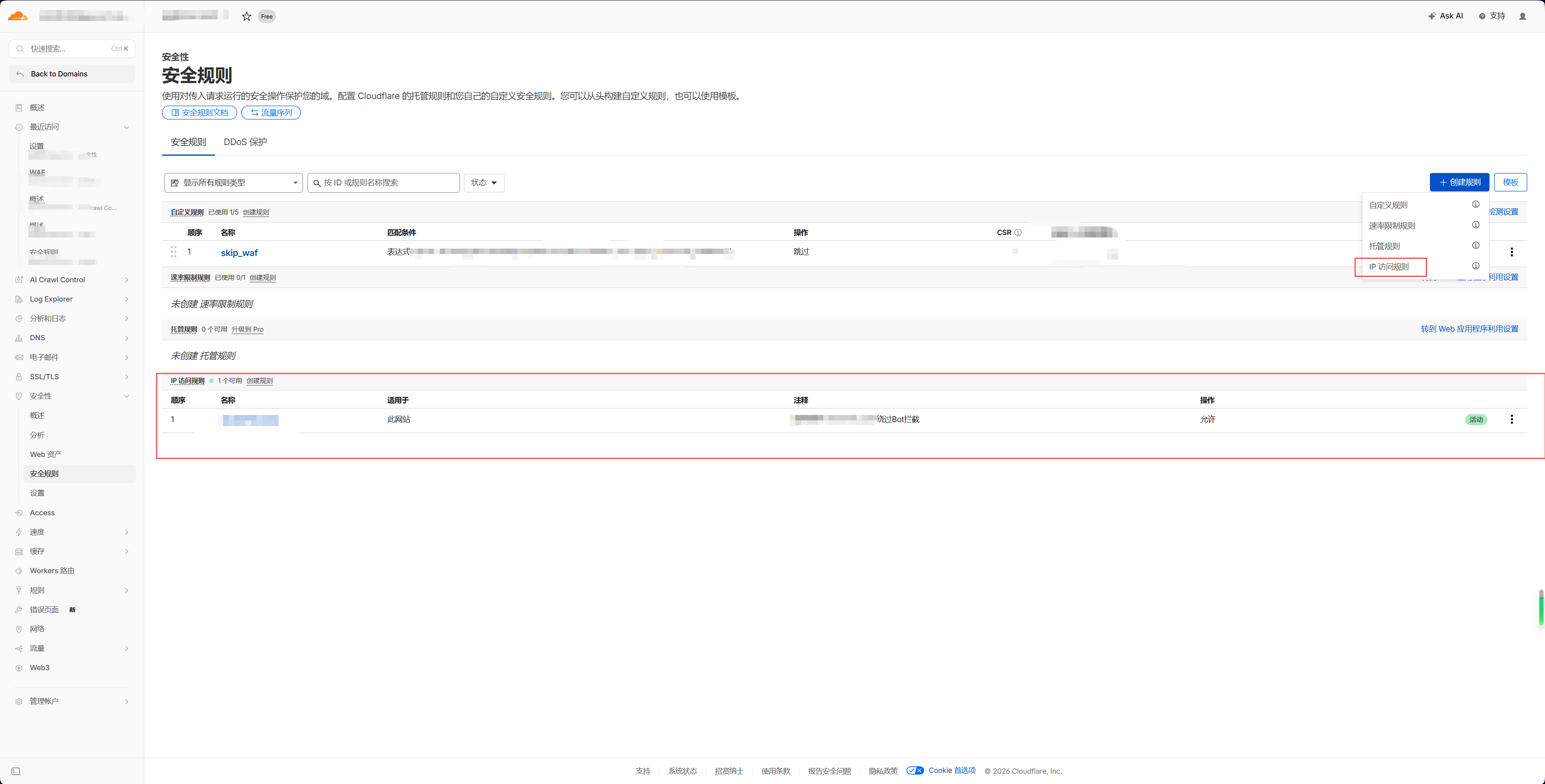Grab drag handle of skip_waf row
Screen dimensions: 1545x784
point(173,252)
